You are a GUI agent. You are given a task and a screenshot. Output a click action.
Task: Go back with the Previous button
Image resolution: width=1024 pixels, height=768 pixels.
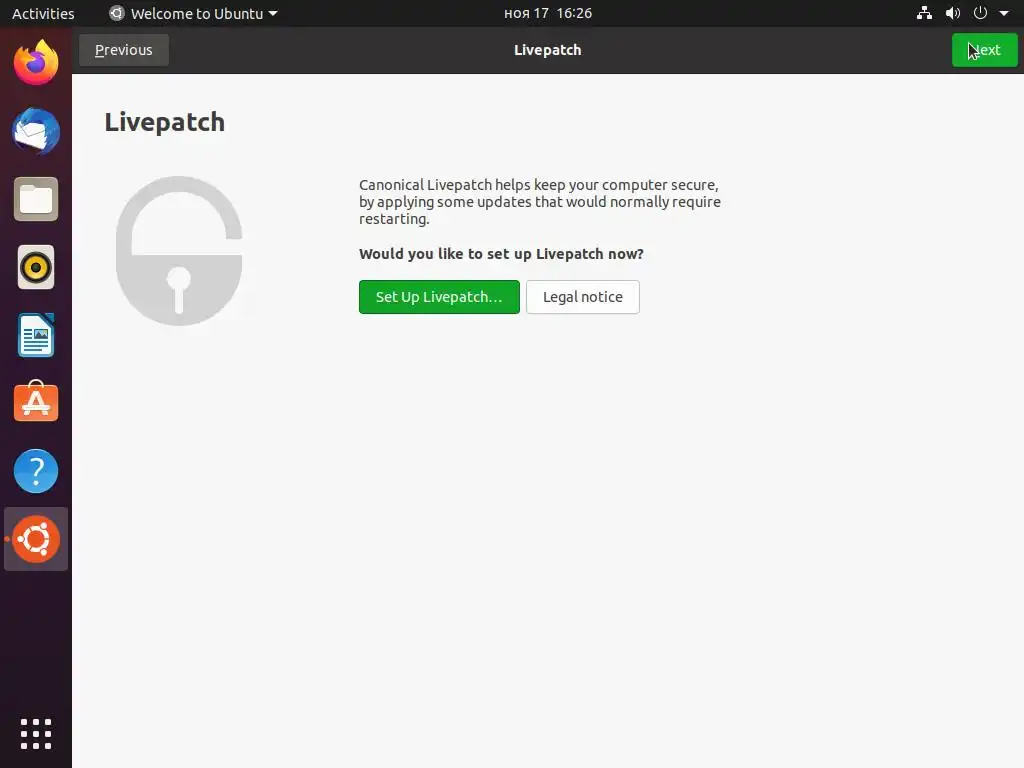tap(123, 50)
